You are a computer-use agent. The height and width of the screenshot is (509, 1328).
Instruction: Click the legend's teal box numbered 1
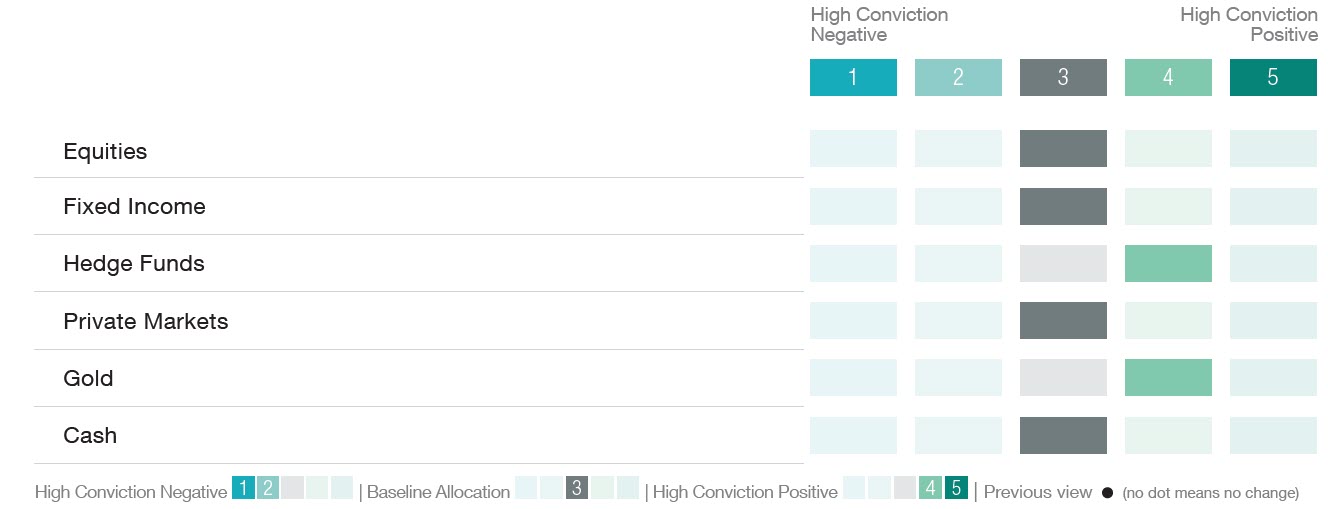click(243, 488)
